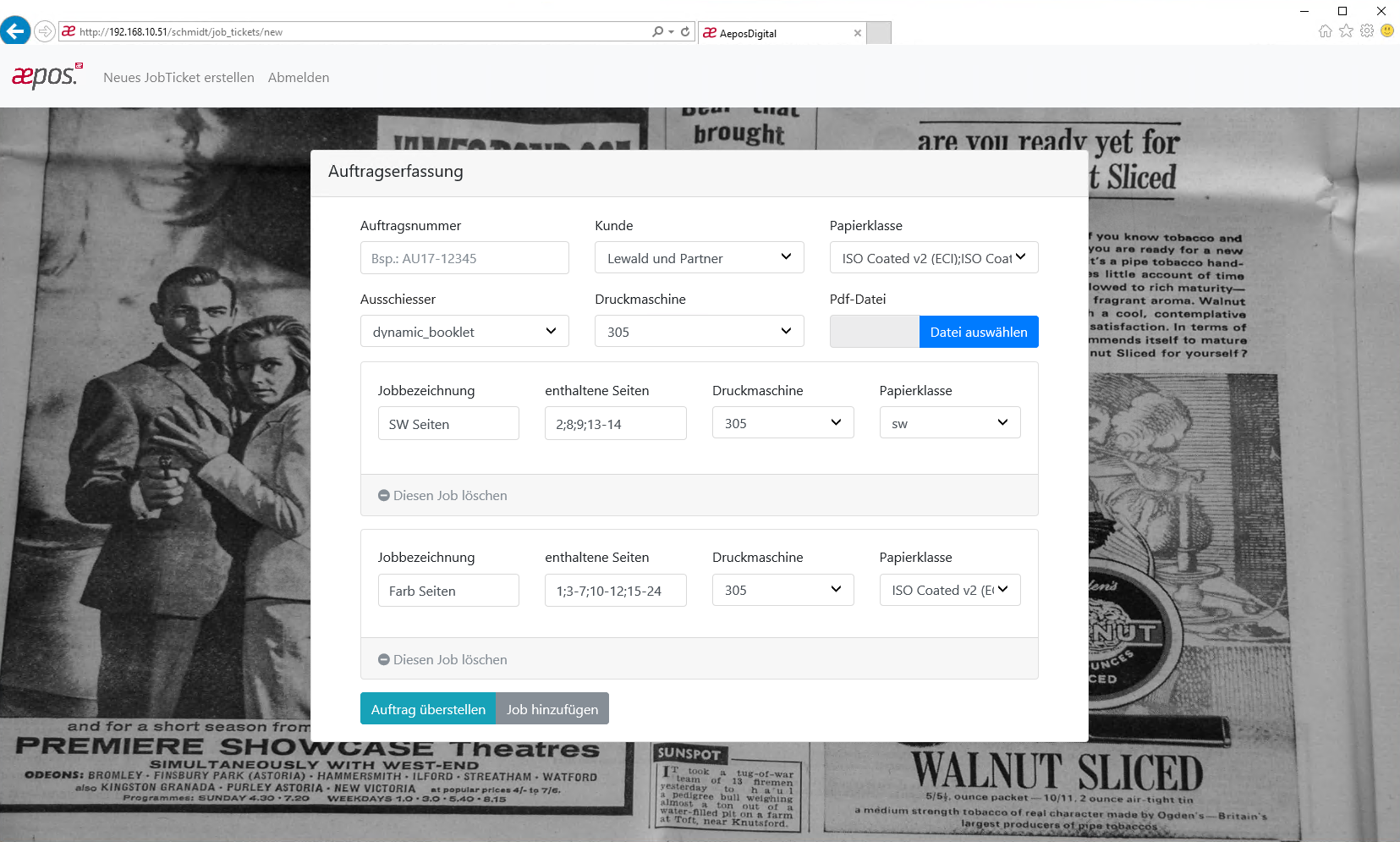This screenshot has width=1400, height=842.
Task: Focus the Auftragsnummer input field
Action: [x=464, y=258]
